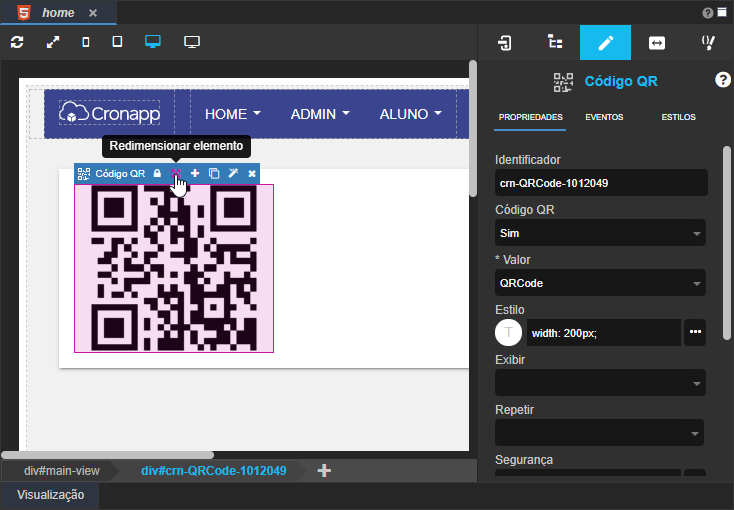
Task: Click the help question mark near Código QR
Action: [x=722, y=80]
